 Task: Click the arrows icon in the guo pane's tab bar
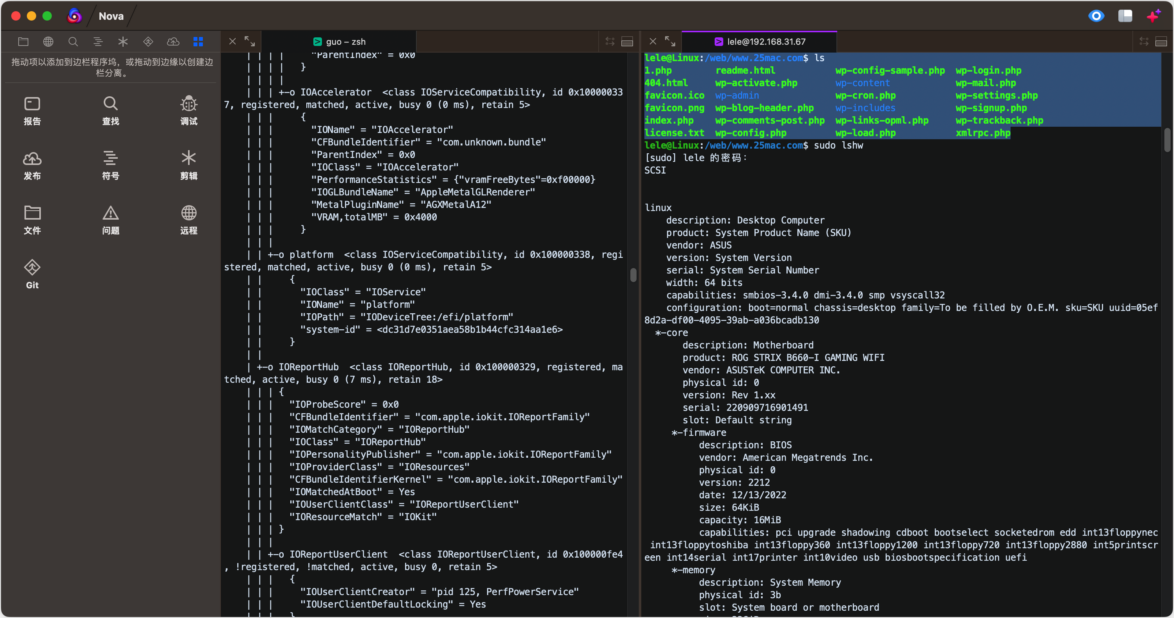[610, 42]
